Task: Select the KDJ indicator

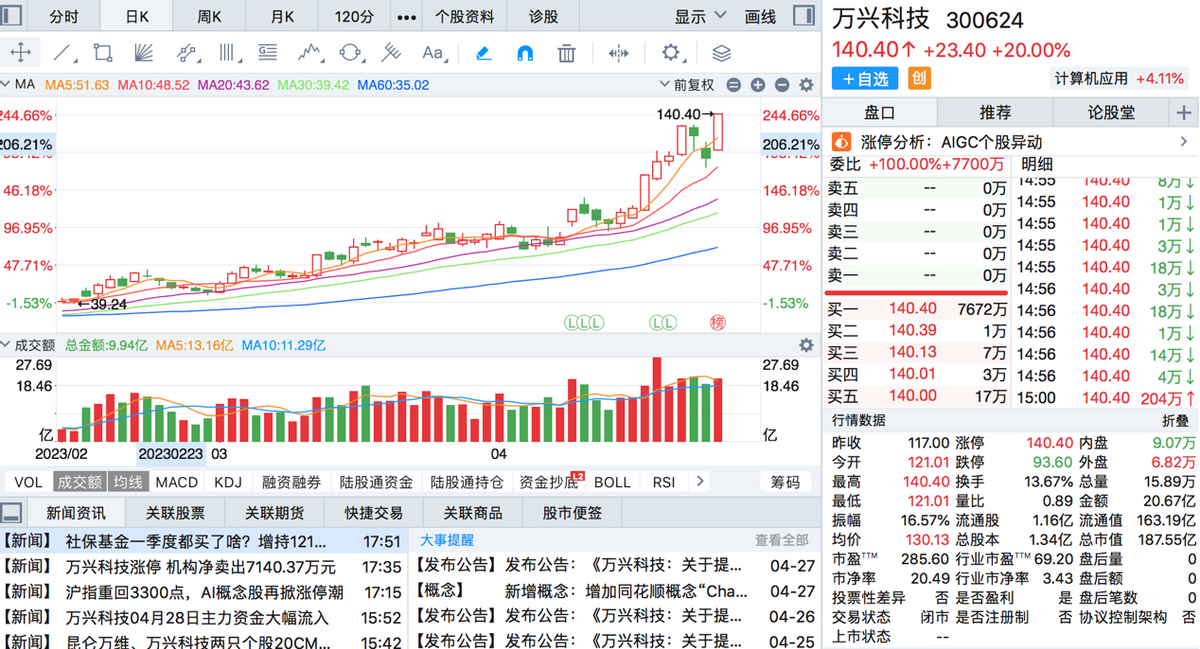Action: pos(228,482)
